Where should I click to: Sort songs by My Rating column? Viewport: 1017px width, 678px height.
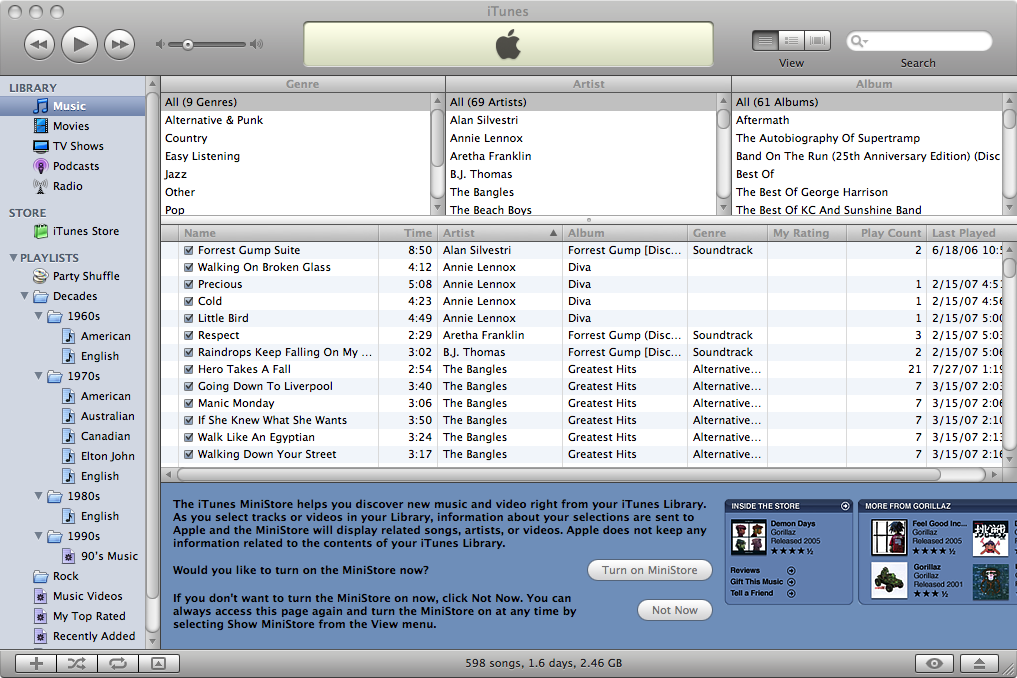[808, 233]
